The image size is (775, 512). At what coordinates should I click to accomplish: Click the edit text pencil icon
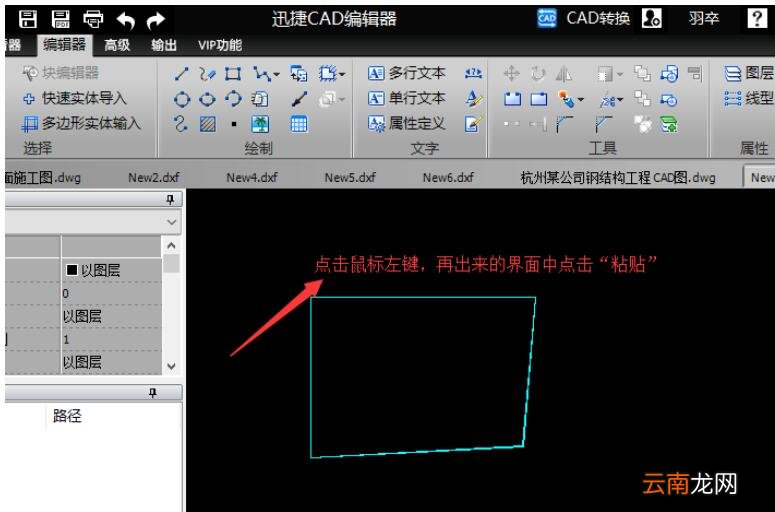pyautogui.click(x=473, y=124)
